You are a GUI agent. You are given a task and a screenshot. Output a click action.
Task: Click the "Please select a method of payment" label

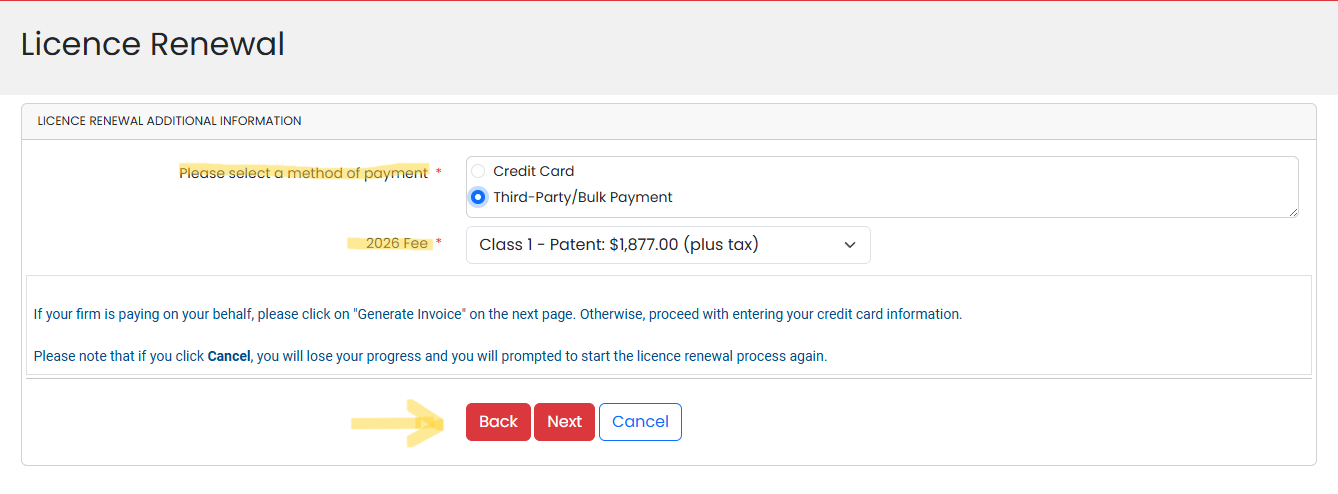pyautogui.click(x=303, y=173)
